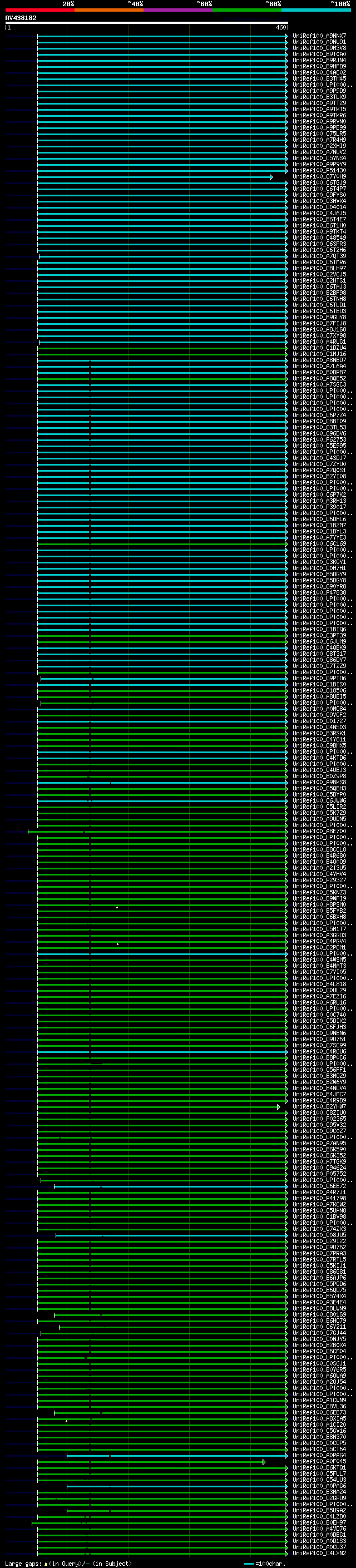Screen dimensions: 356x1568
Task: Select the UniRef100_Q08JU5 label
Action: click(x=319, y=1235)
